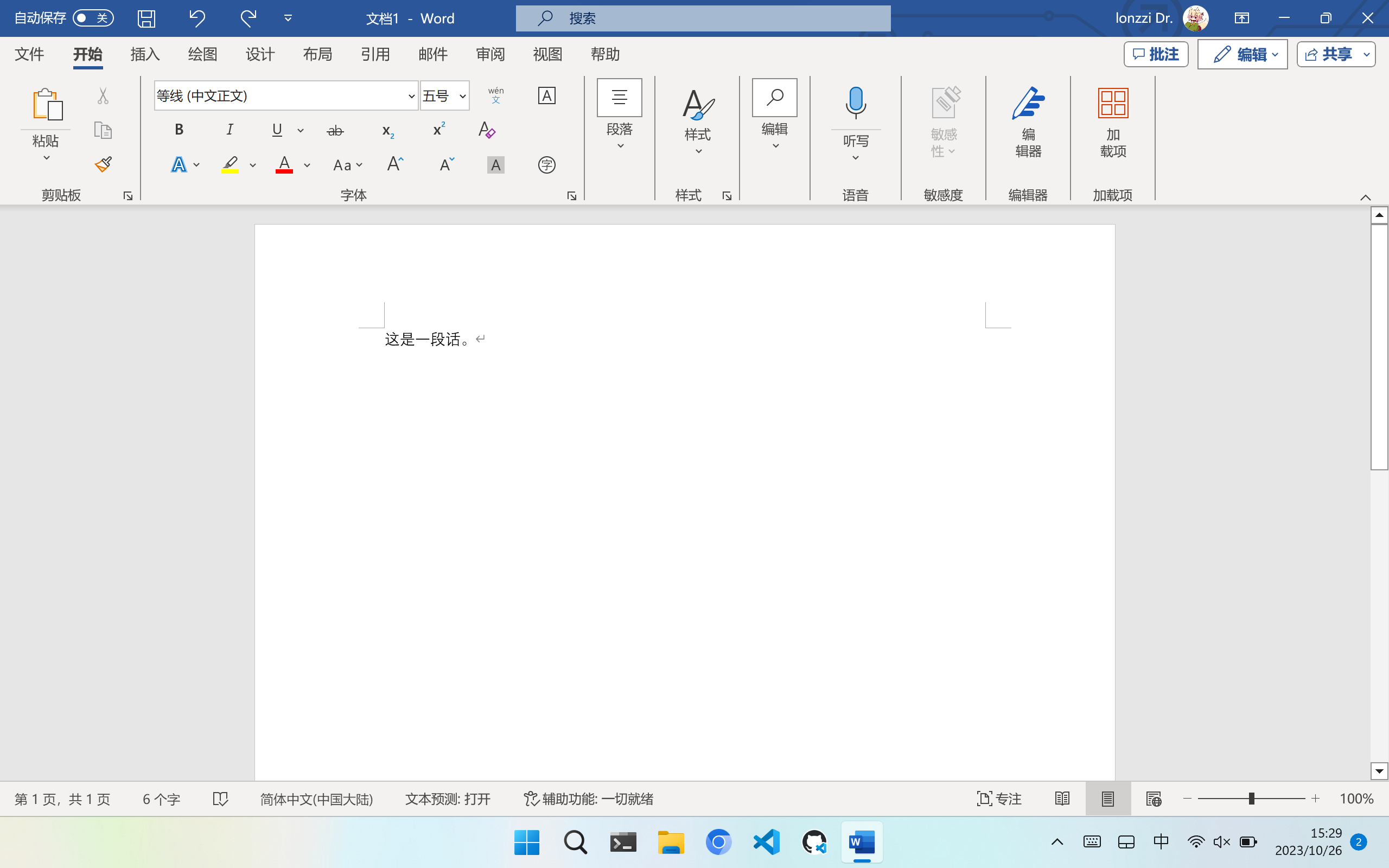Click the zoom in plus button
This screenshot has height=868, width=1389.
click(1316, 799)
